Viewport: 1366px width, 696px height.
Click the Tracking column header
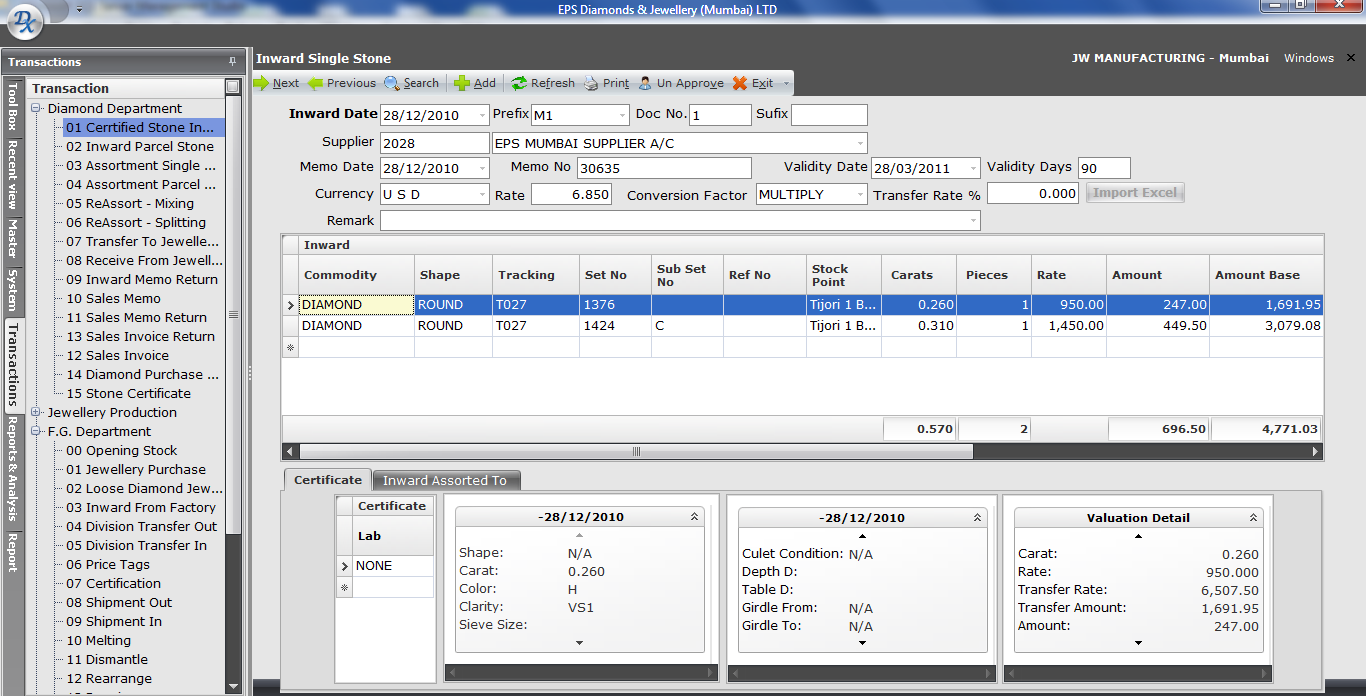pyautogui.click(x=535, y=275)
